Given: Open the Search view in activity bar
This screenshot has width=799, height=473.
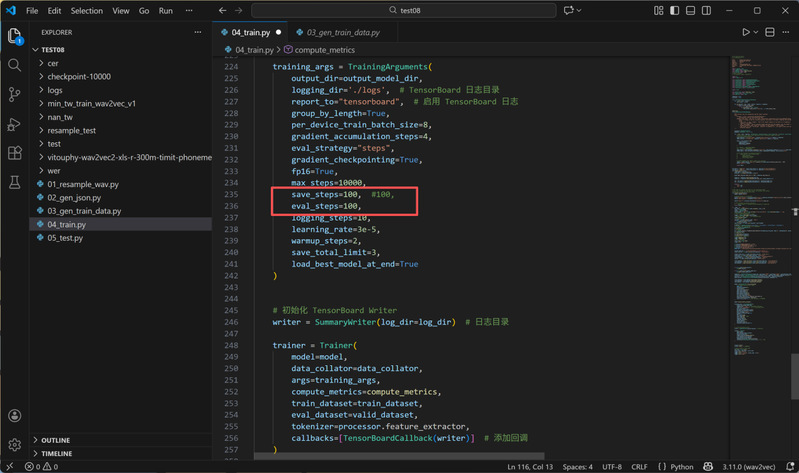Looking at the screenshot, I should coord(14,65).
